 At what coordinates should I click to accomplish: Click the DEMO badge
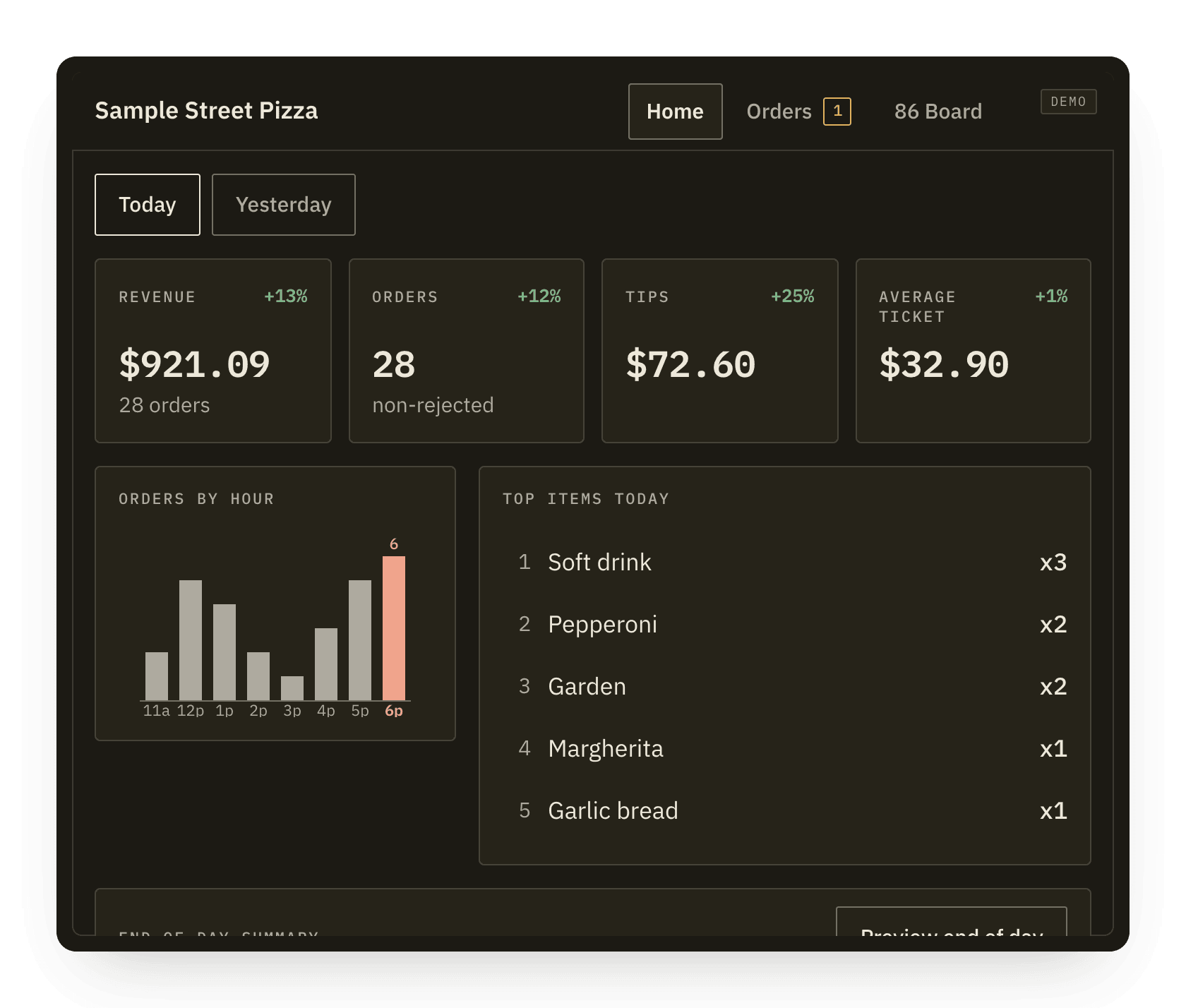[x=1068, y=102]
